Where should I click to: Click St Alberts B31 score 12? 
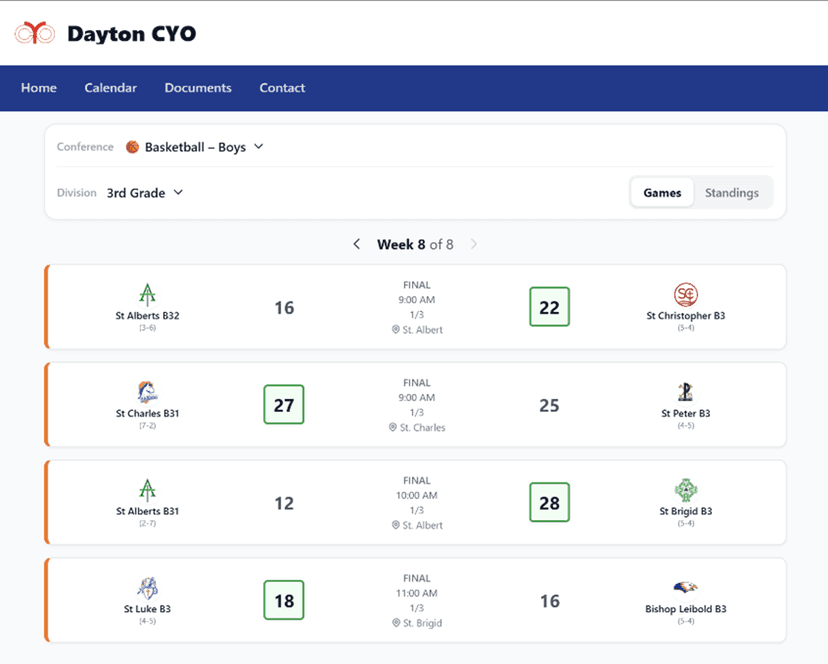(x=284, y=503)
